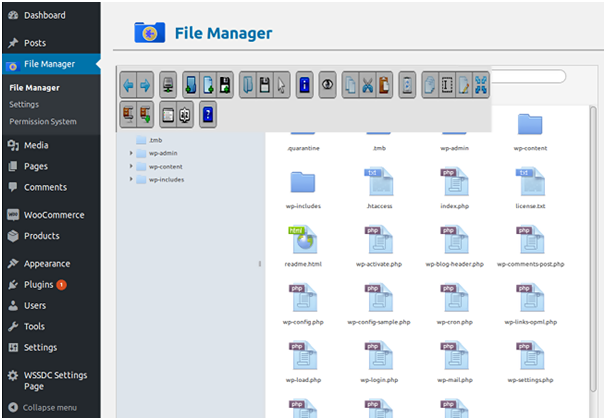Open Comments in the sidebar menu
Viewport: 606px width, 420px height.
(45, 187)
